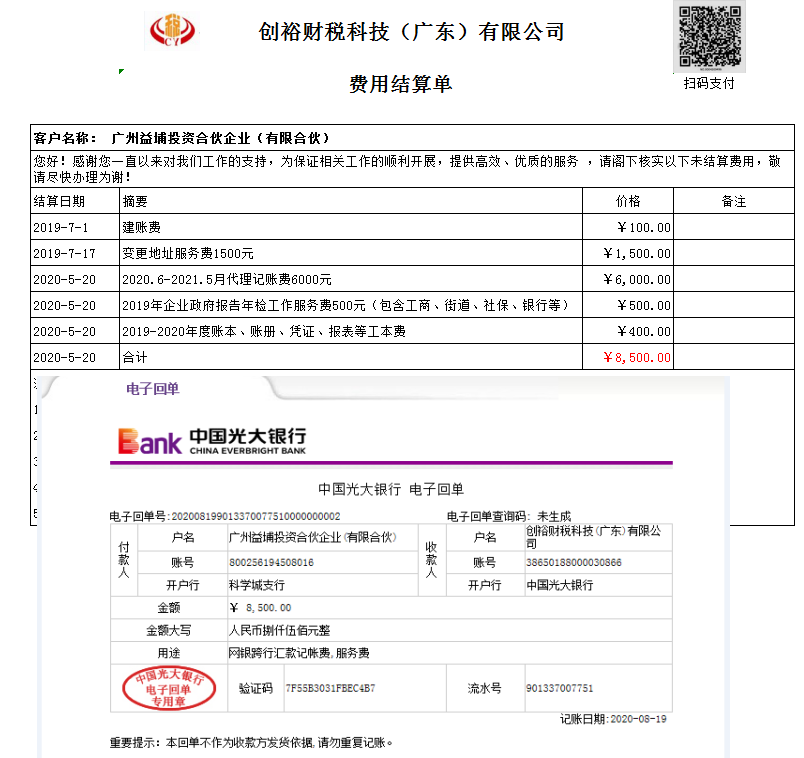
Task: Select the 重要提示 notice line
Action: (x=251, y=743)
